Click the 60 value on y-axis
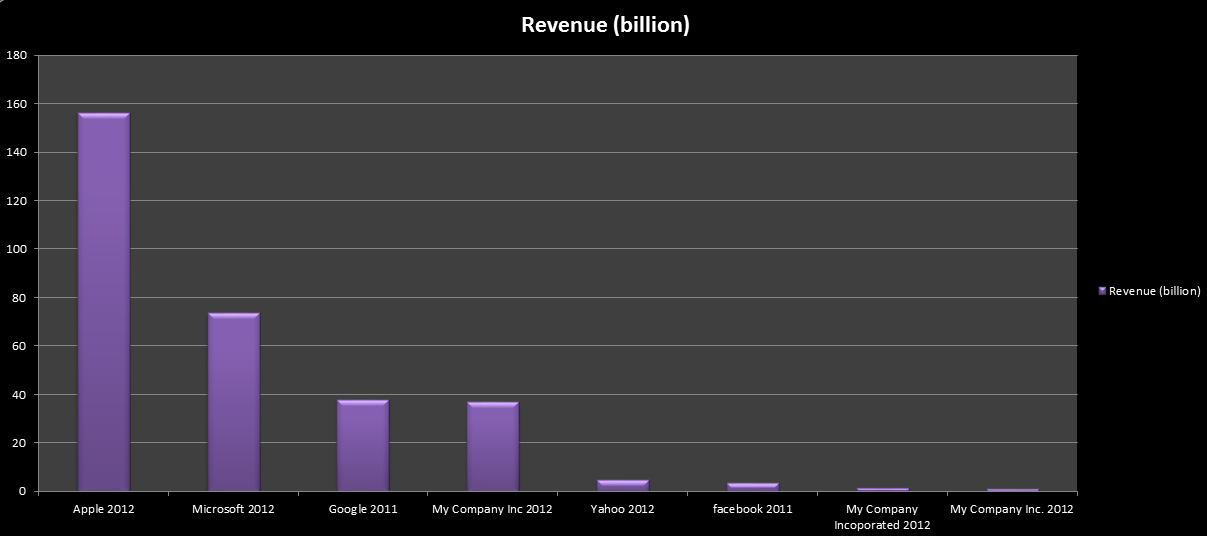Image resolution: width=1207 pixels, height=536 pixels. pyautogui.click(x=19, y=346)
